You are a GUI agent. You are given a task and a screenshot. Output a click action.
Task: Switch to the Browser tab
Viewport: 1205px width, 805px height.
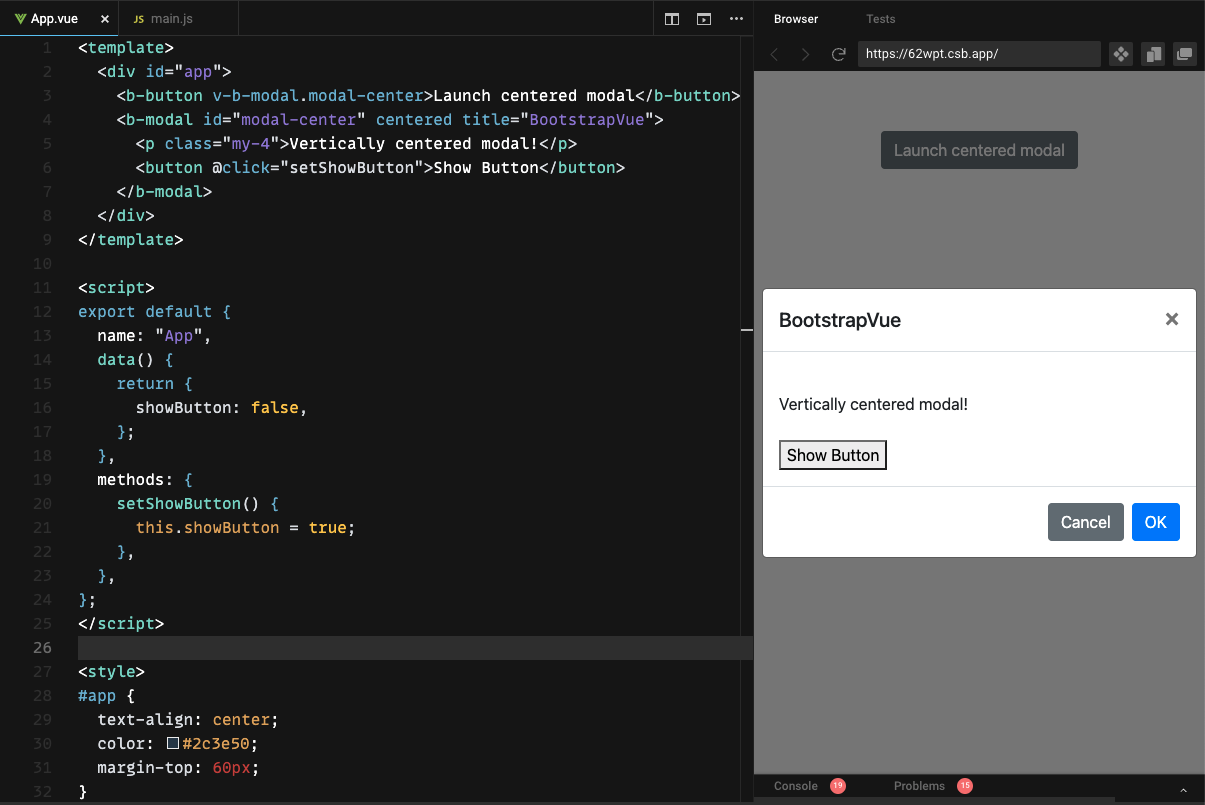(x=796, y=19)
